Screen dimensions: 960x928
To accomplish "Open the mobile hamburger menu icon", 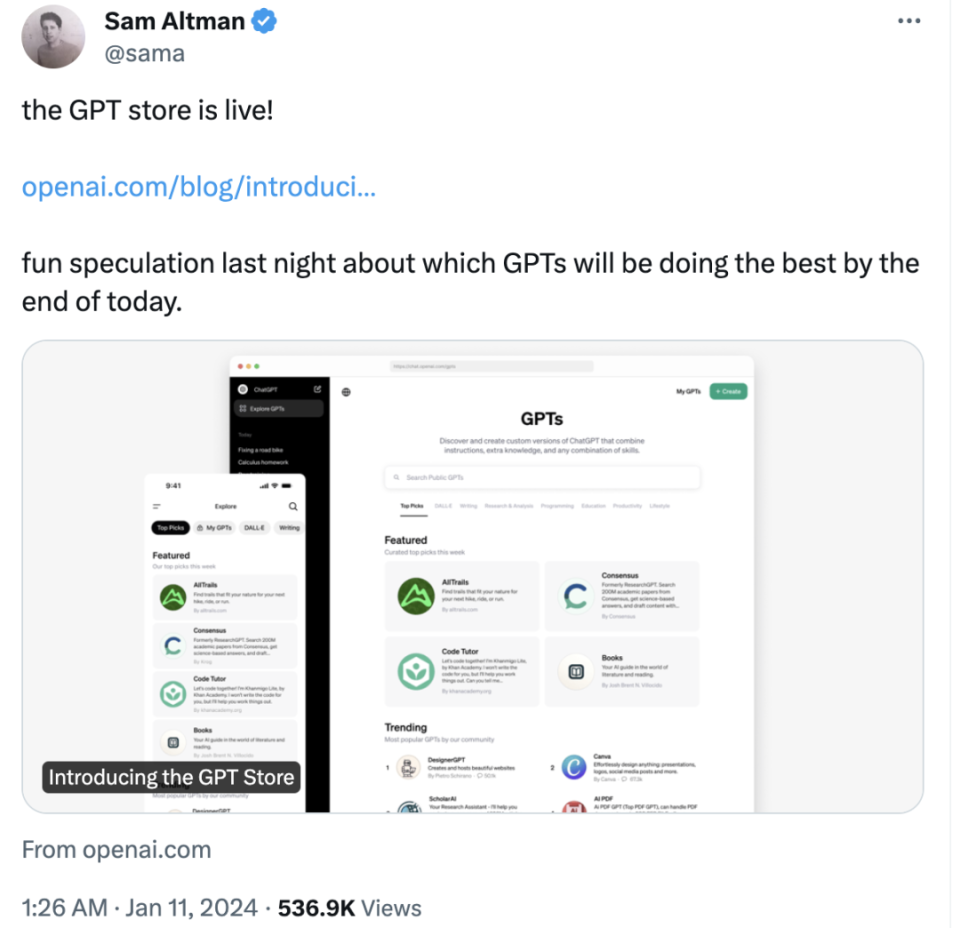I will [156, 506].
